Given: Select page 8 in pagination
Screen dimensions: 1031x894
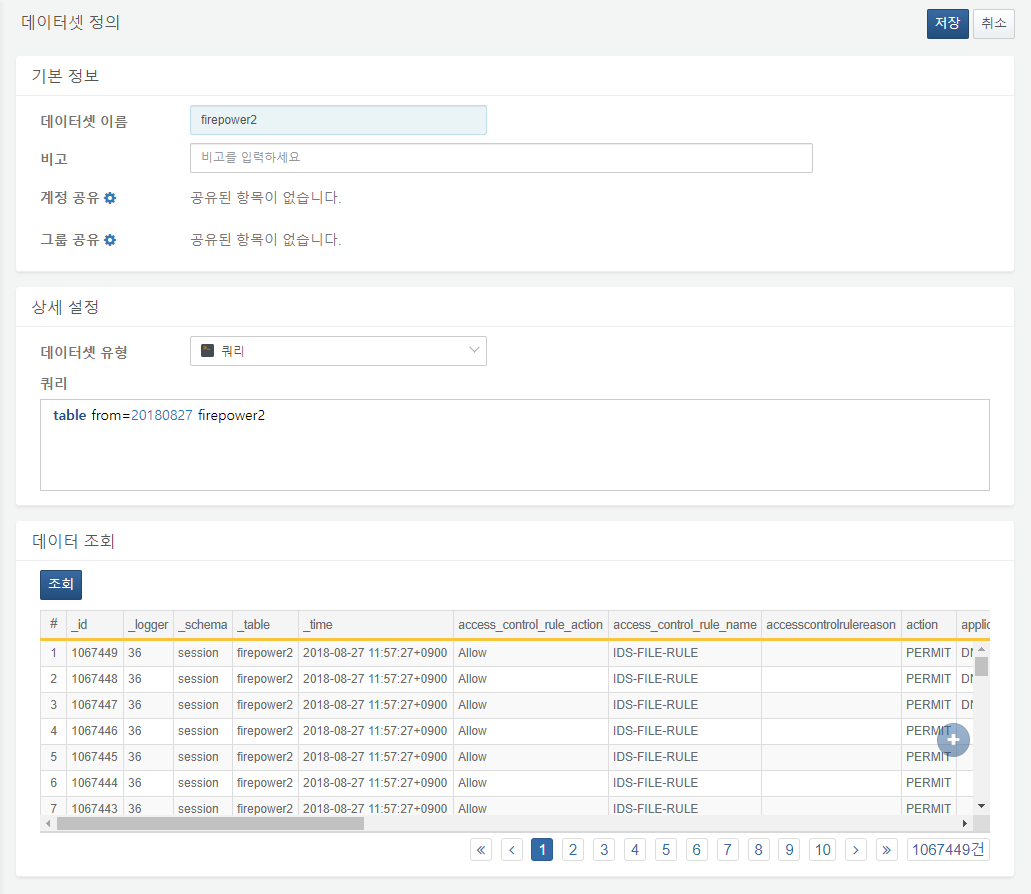Looking at the screenshot, I should [x=758, y=850].
